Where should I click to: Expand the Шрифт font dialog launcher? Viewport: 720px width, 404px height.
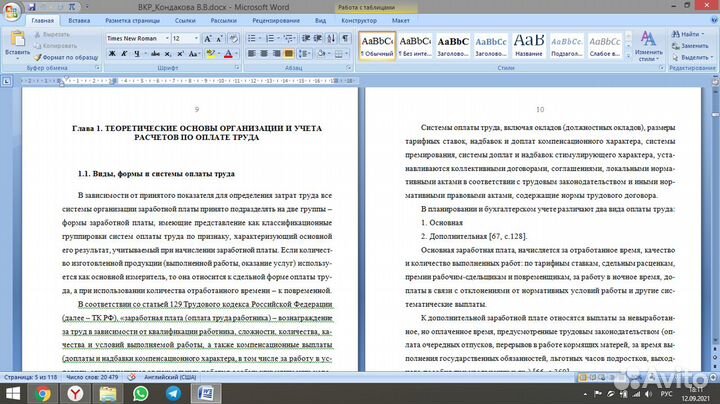(237, 68)
